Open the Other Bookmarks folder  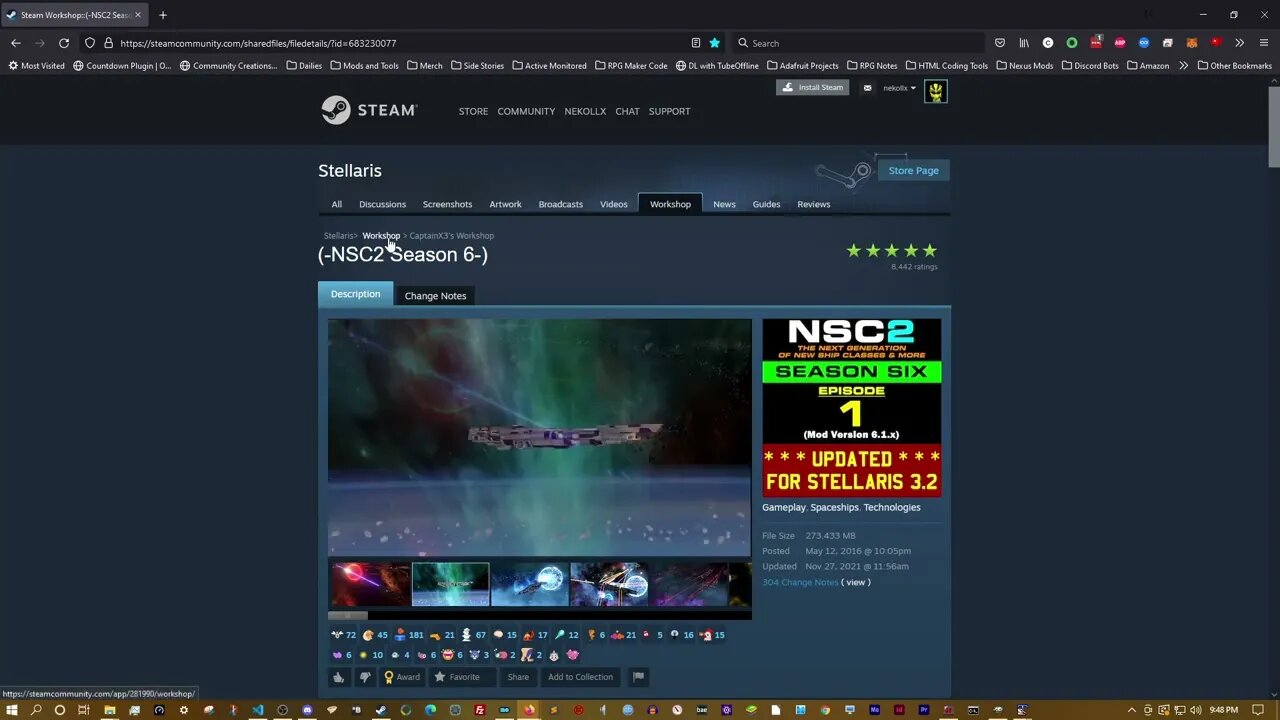pos(1234,66)
